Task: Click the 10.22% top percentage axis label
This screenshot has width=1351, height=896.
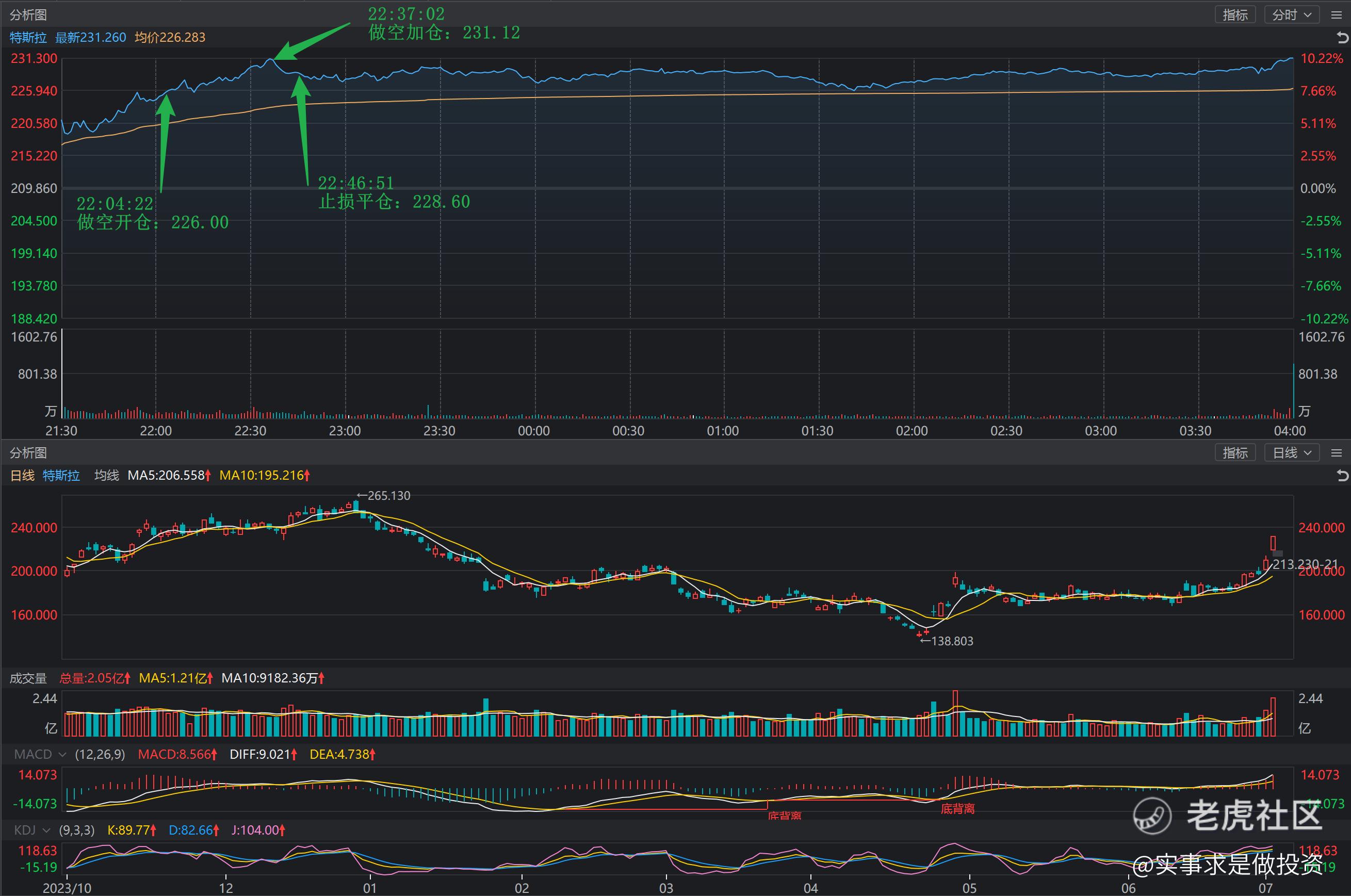Action: point(1321,58)
